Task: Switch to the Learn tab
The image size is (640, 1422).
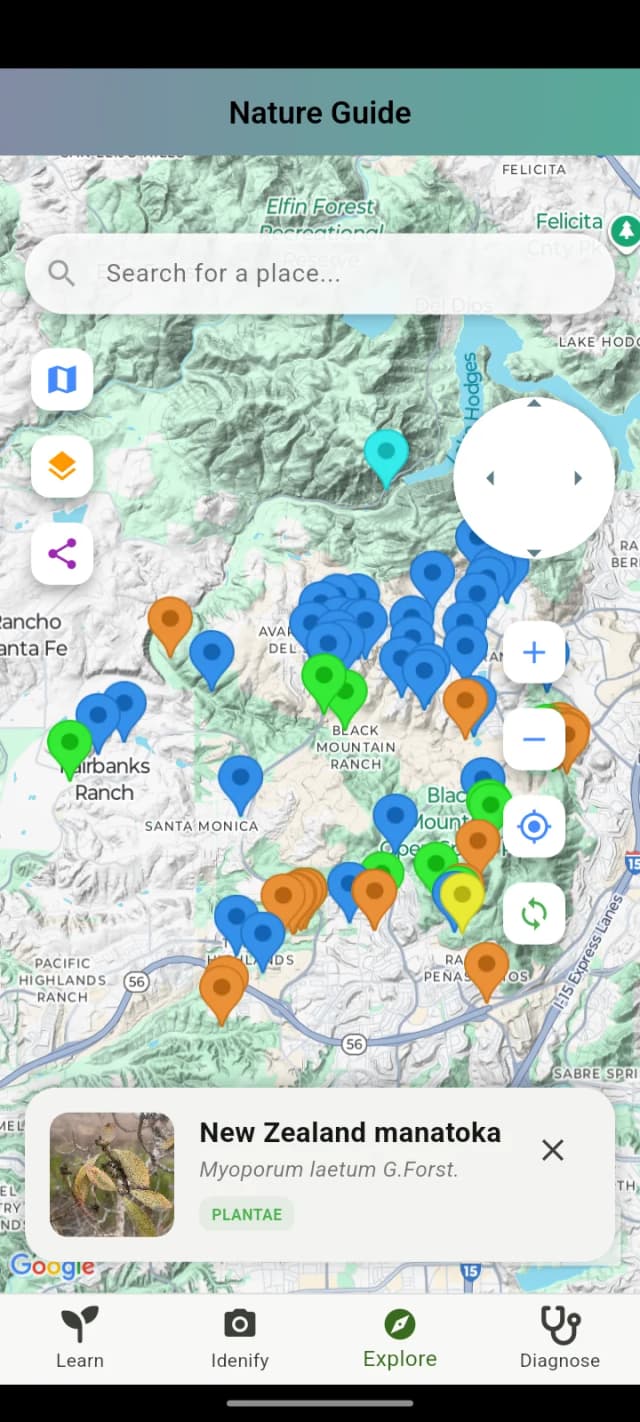Action: [x=80, y=1339]
